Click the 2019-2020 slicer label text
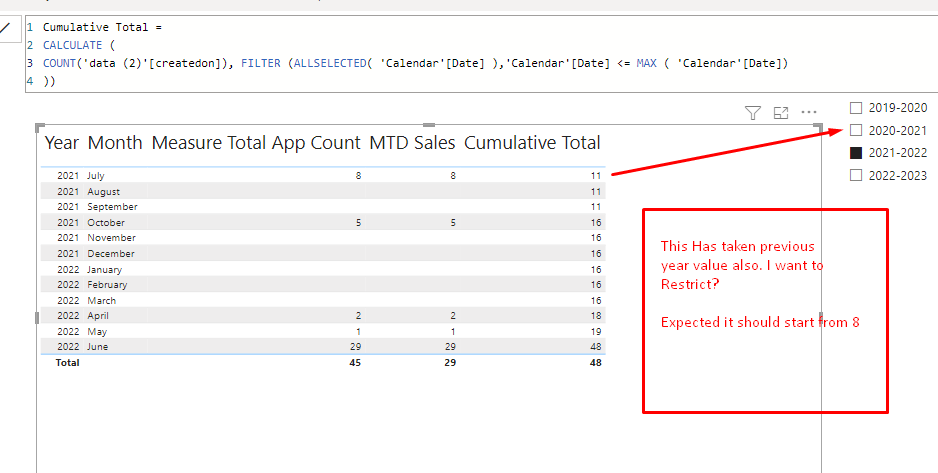 [x=898, y=108]
